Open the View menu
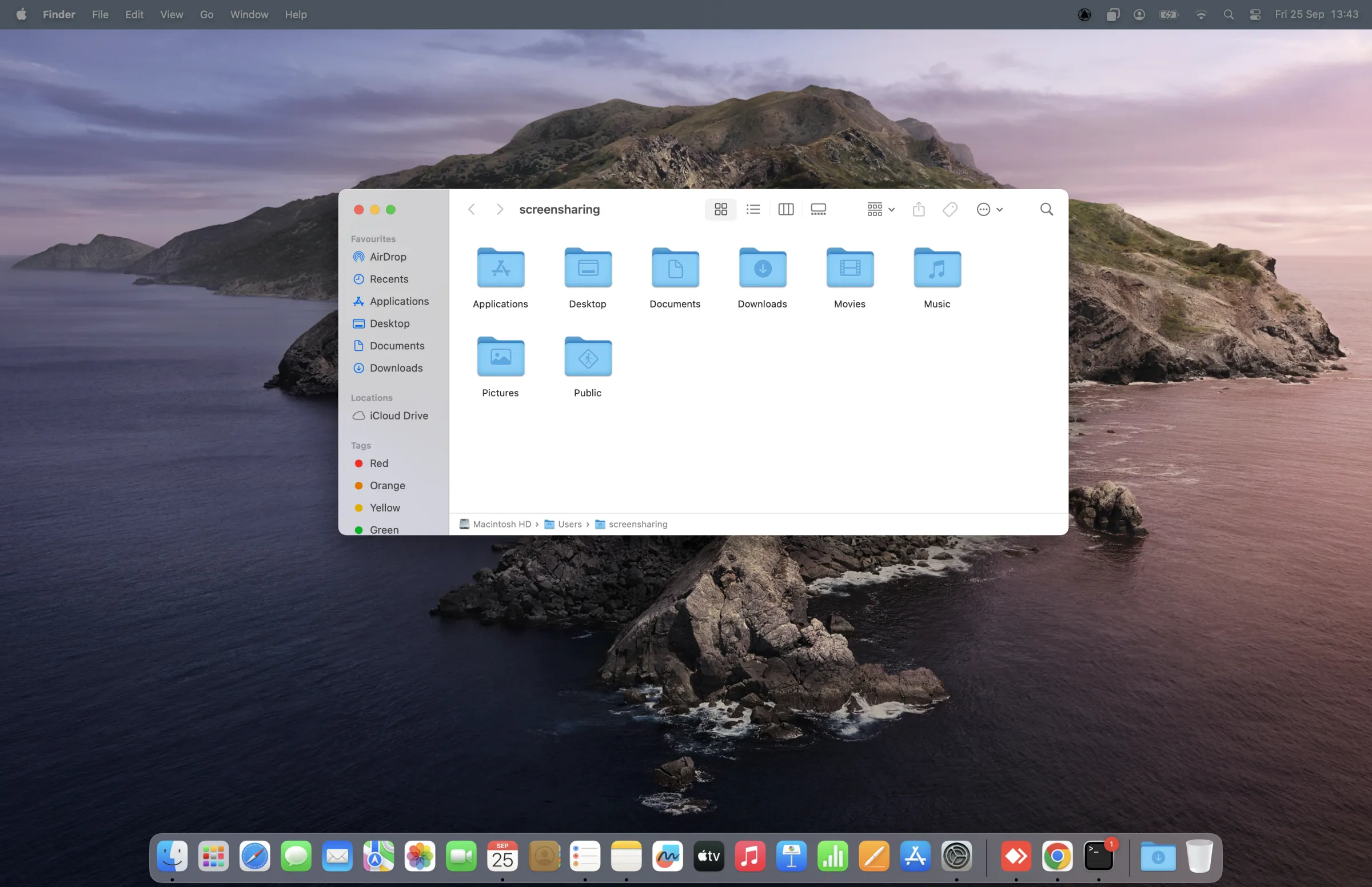1372x887 pixels. pos(171,14)
